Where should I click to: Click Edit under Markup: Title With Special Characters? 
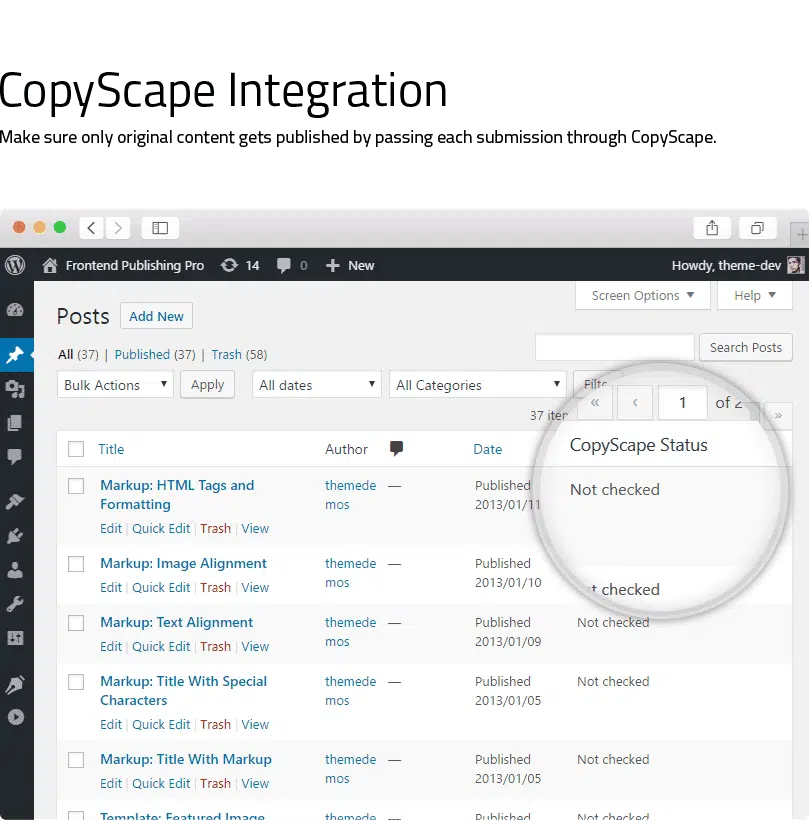point(111,724)
